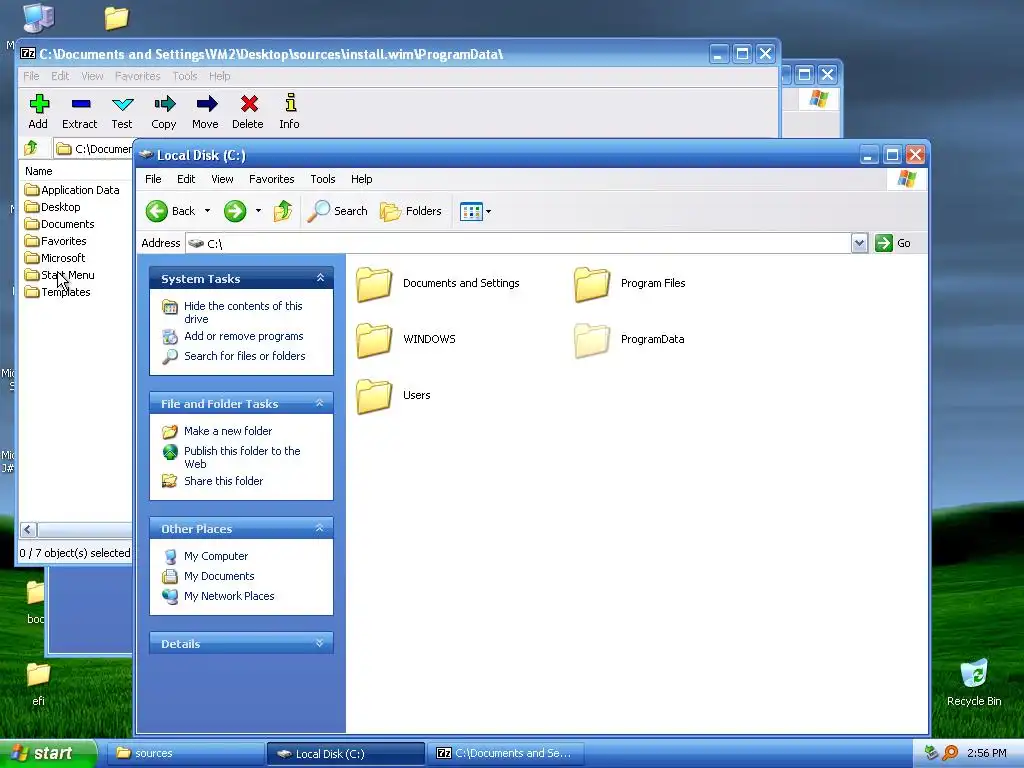Image resolution: width=1024 pixels, height=768 pixels.
Task: Click the Go button beside address bar
Action: pos(893,244)
